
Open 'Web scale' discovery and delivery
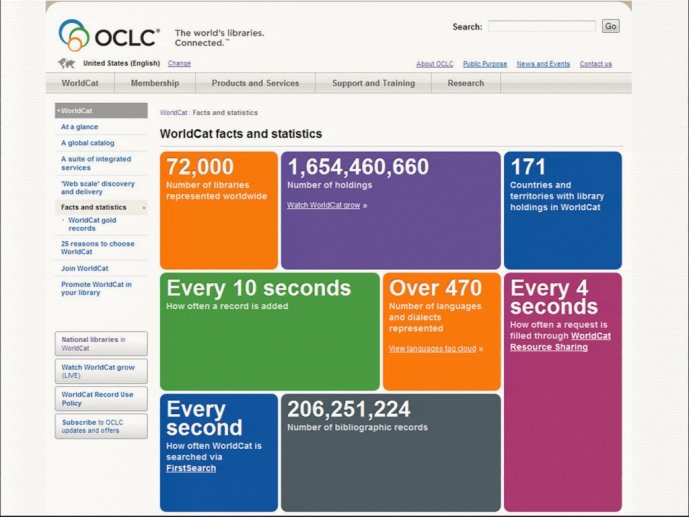(98, 188)
